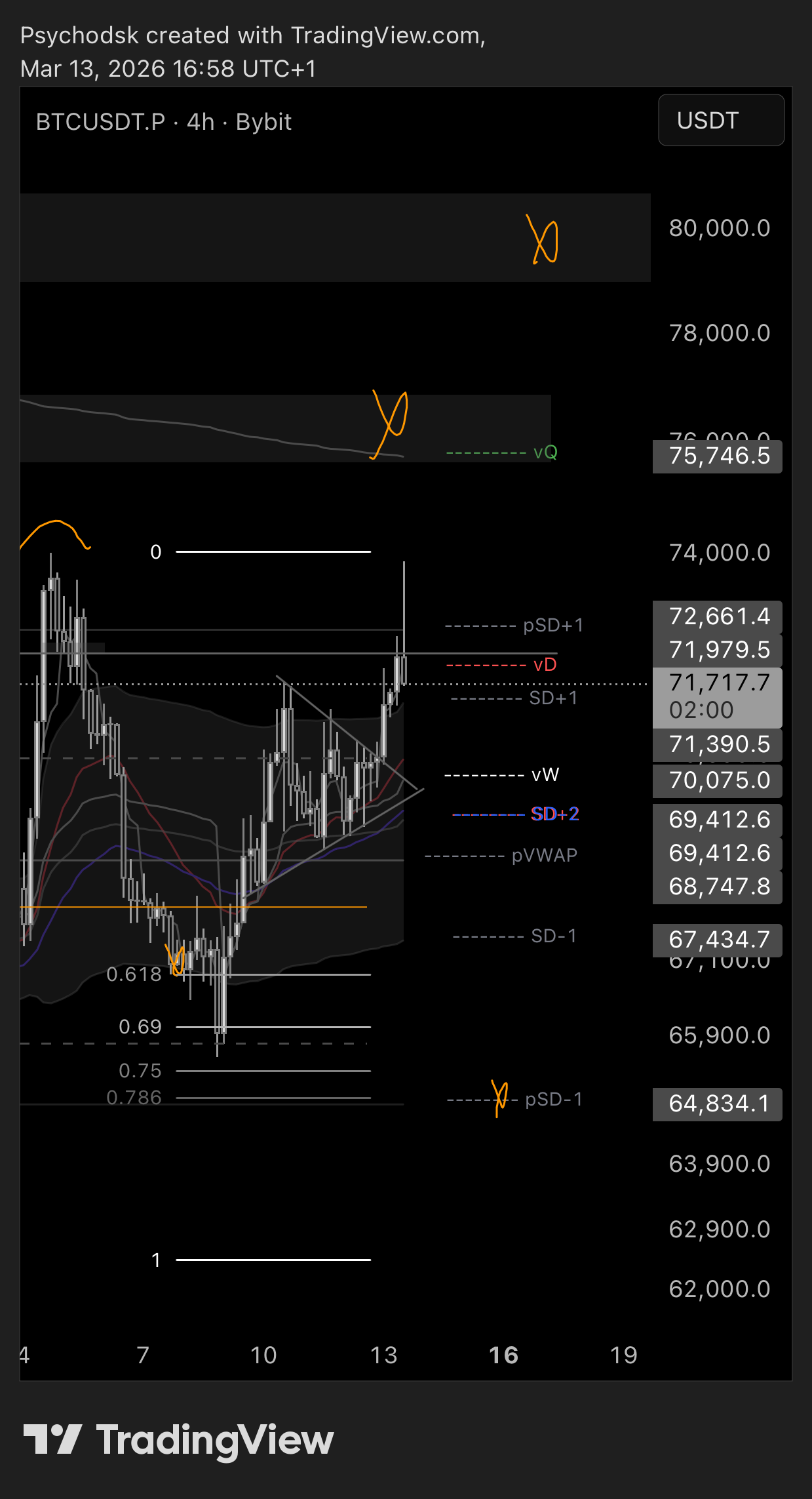Click the 64,834.1 price tag

click(x=718, y=1104)
